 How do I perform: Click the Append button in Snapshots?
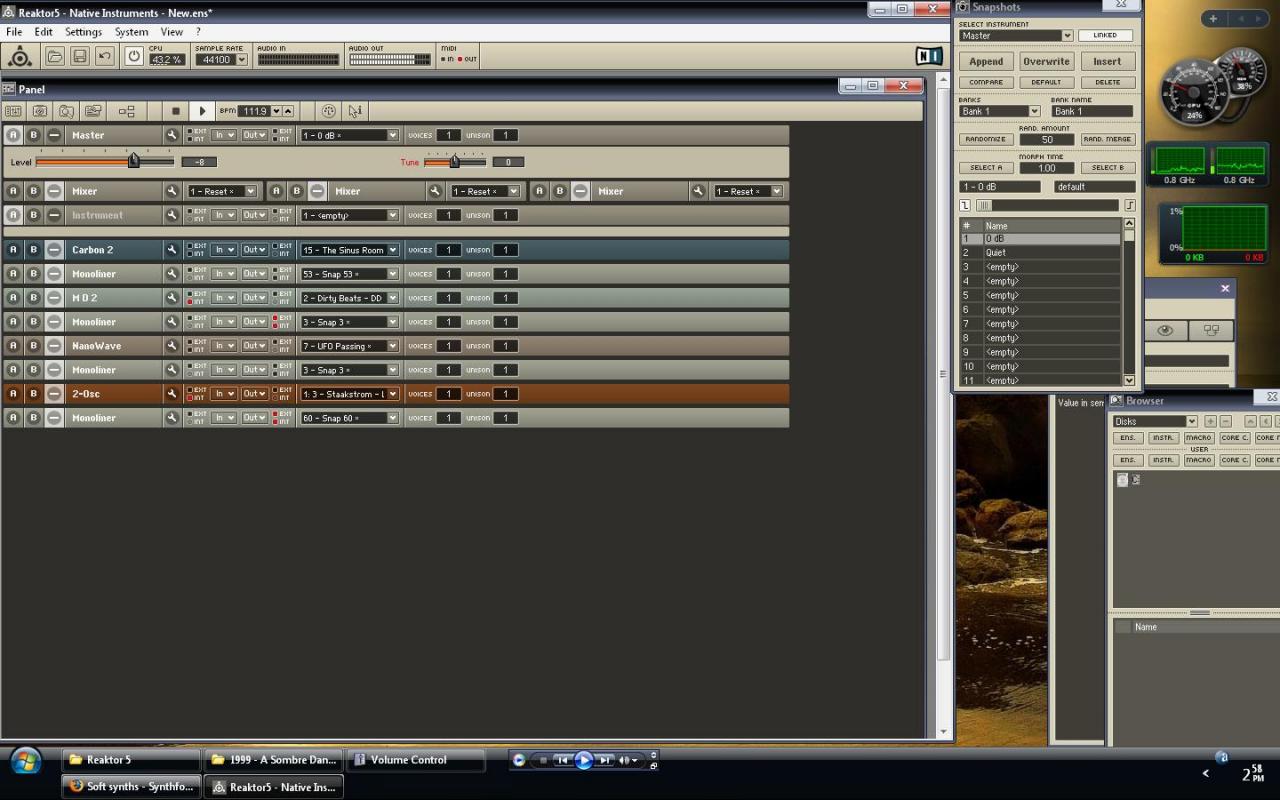click(986, 61)
